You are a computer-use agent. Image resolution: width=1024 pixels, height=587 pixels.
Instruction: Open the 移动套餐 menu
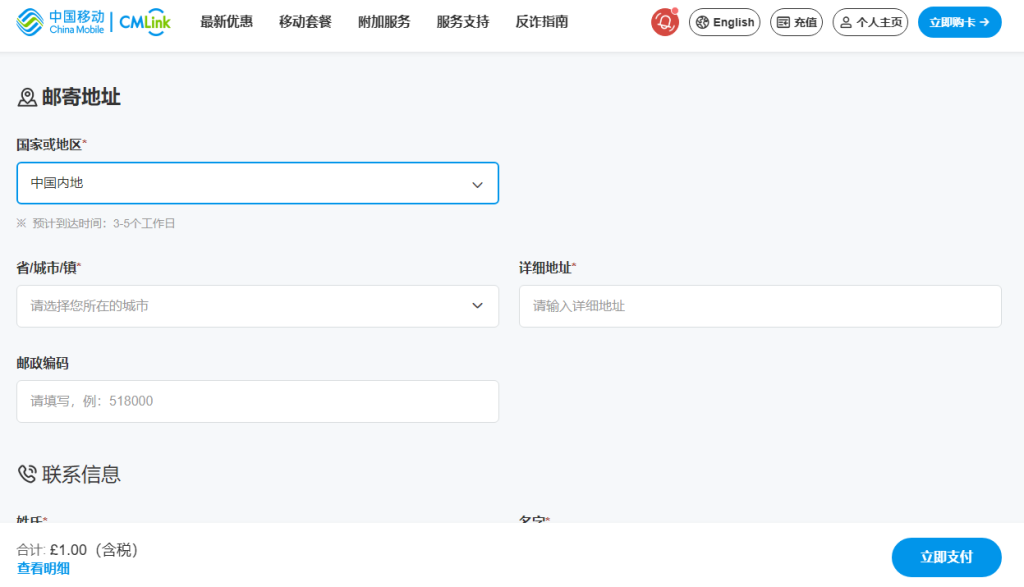click(x=306, y=22)
